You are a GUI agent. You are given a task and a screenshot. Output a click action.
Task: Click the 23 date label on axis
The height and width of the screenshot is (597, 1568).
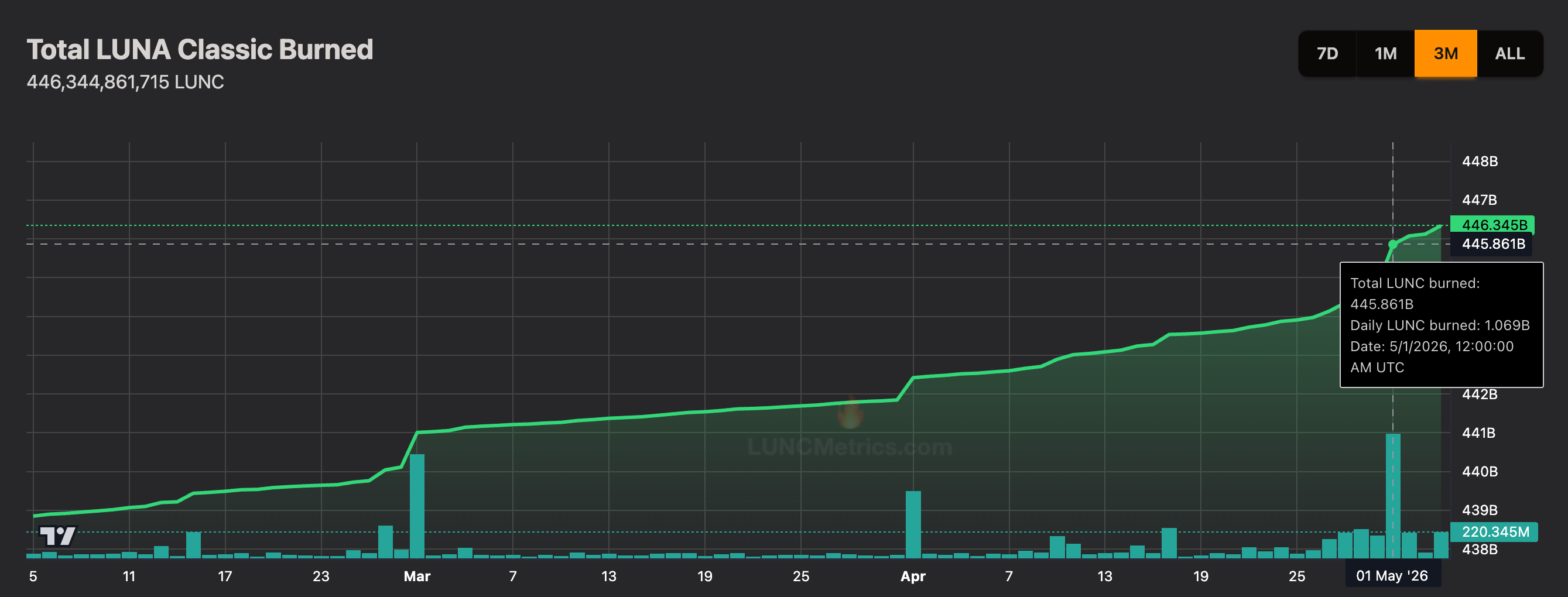(x=321, y=577)
